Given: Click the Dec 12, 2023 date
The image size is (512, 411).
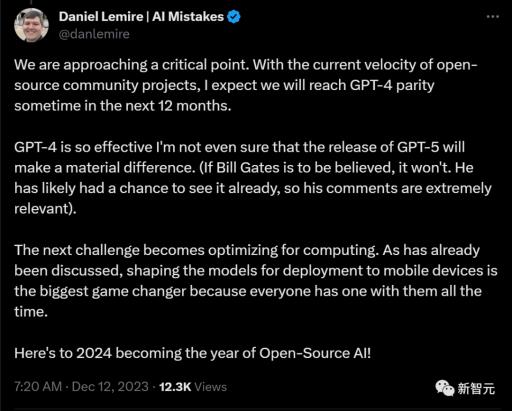Looking at the screenshot, I should click(110, 387).
